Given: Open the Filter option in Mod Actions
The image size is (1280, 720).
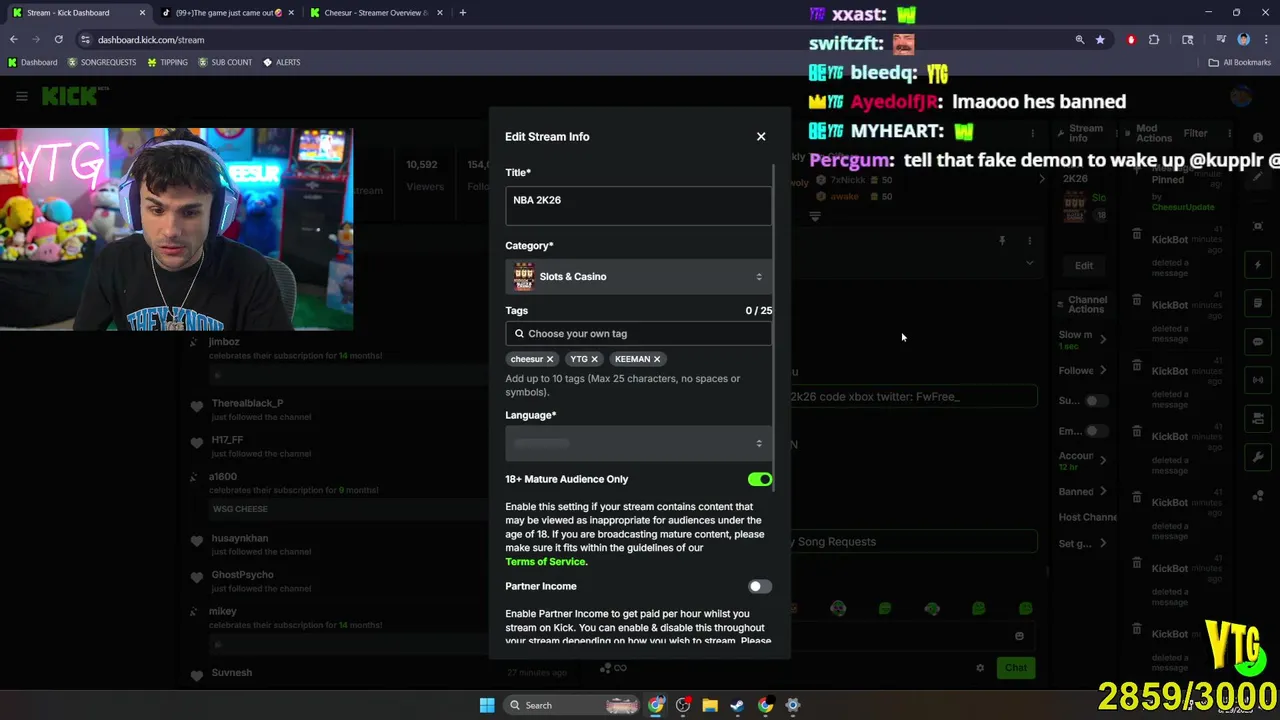Looking at the screenshot, I should click(x=1195, y=133).
